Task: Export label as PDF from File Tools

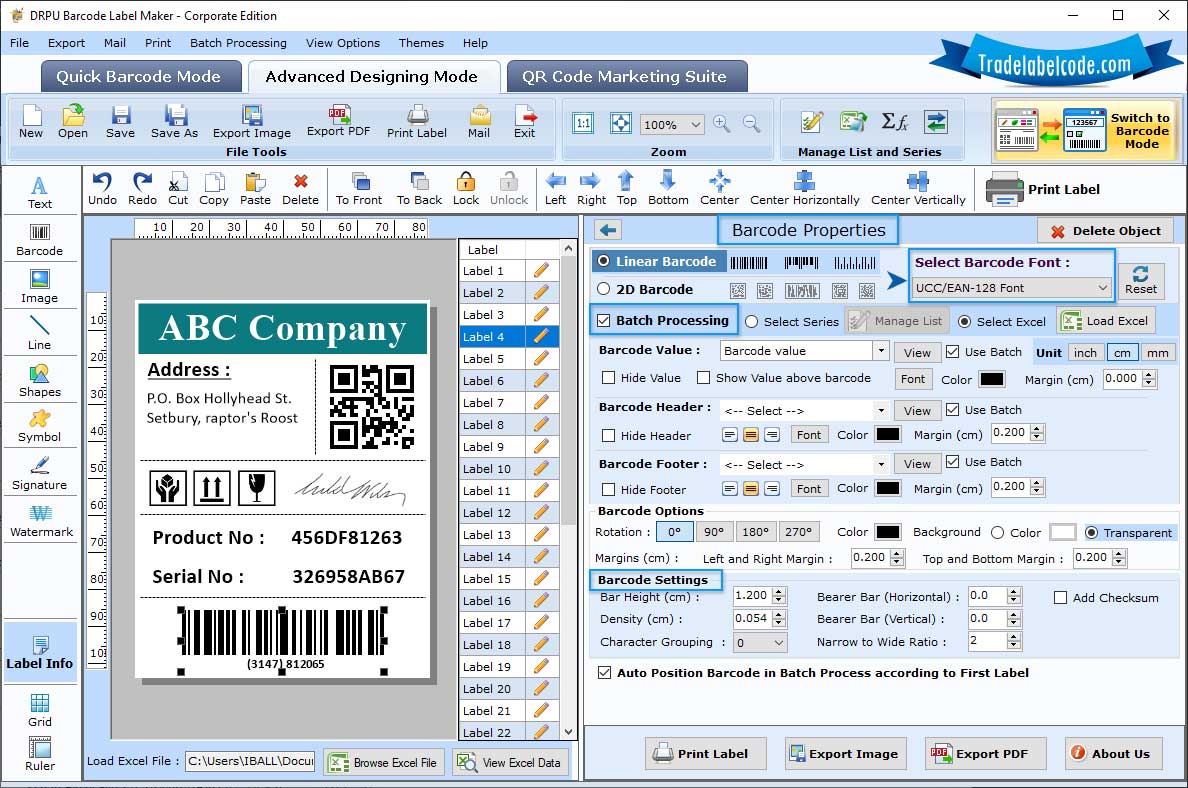Action: coord(338,122)
